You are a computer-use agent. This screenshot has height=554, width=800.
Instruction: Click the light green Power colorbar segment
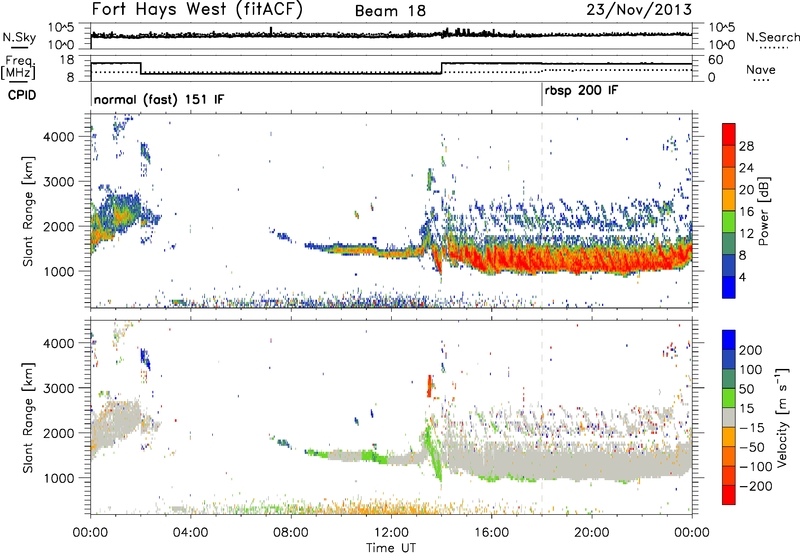pos(729,221)
